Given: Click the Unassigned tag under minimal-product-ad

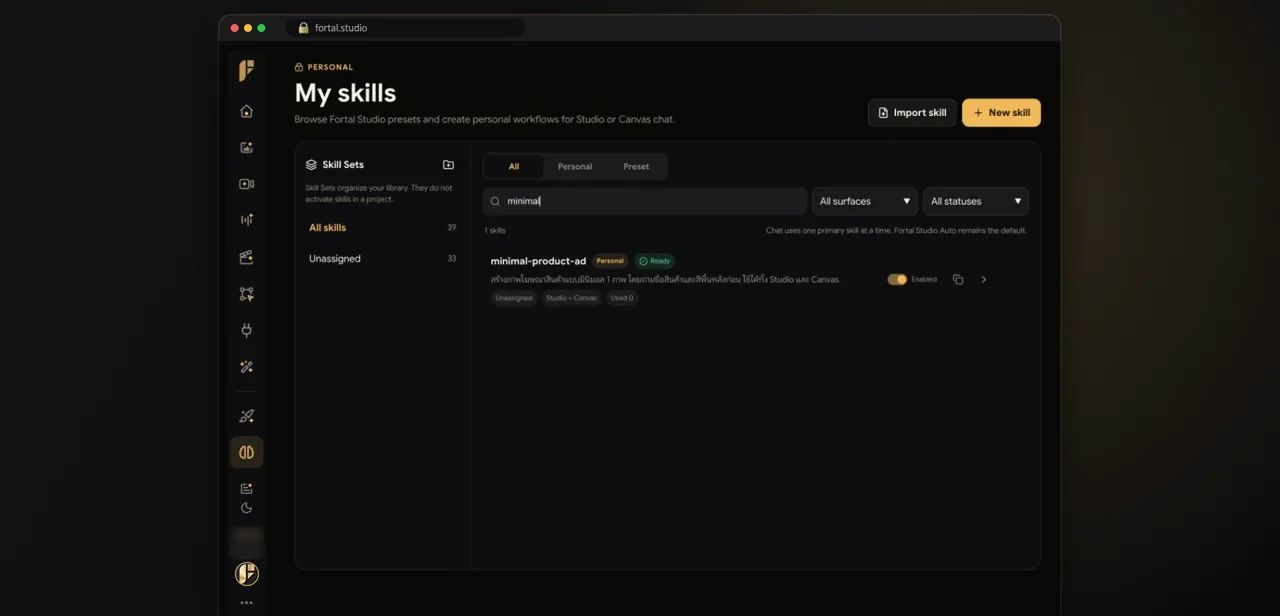Looking at the screenshot, I should (514, 298).
